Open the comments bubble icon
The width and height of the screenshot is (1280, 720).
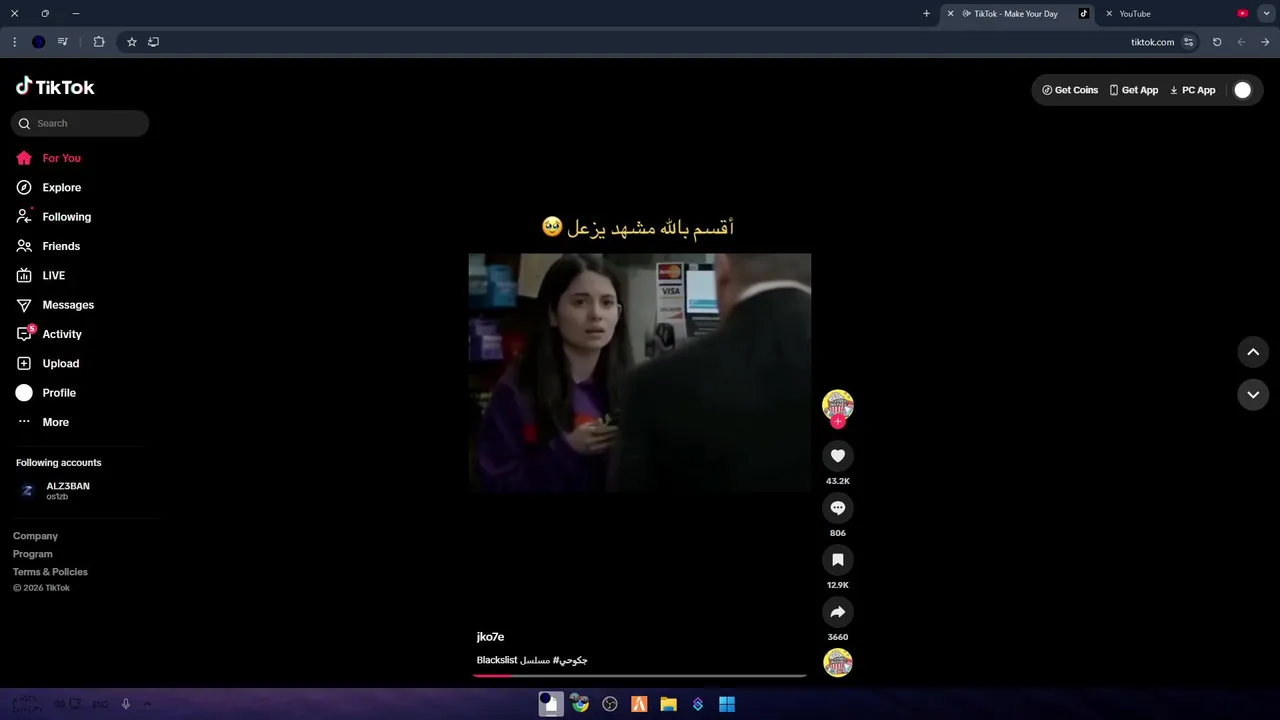[x=838, y=508]
